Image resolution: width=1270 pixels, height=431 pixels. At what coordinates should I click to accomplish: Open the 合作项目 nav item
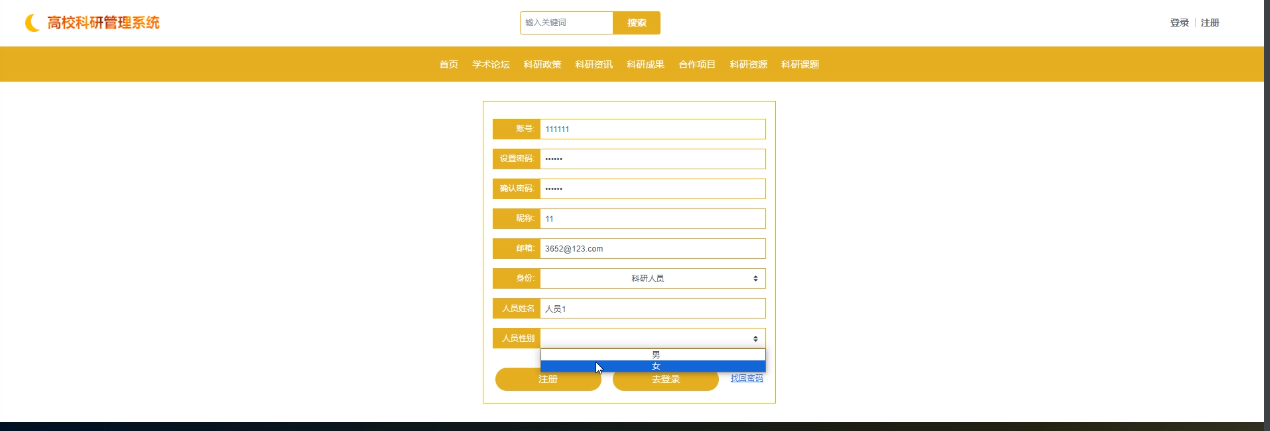coord(697,64)
